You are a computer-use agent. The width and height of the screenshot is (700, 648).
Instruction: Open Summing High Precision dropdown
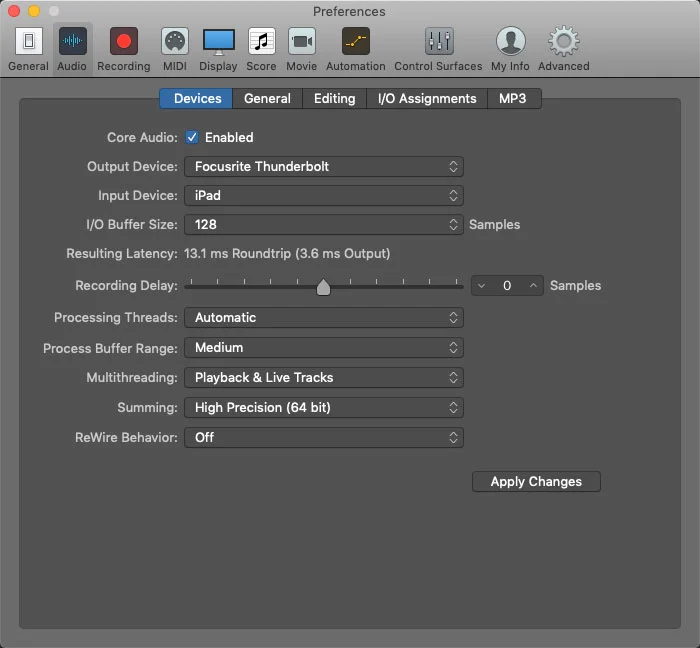click(x=324, y=407)
